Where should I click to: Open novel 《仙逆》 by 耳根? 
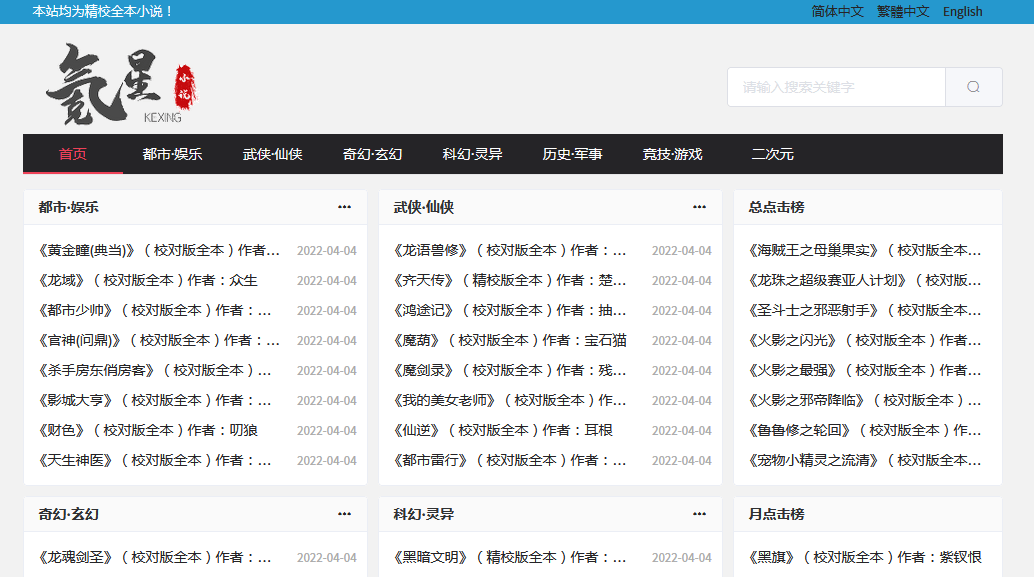(x=502, y=431)
